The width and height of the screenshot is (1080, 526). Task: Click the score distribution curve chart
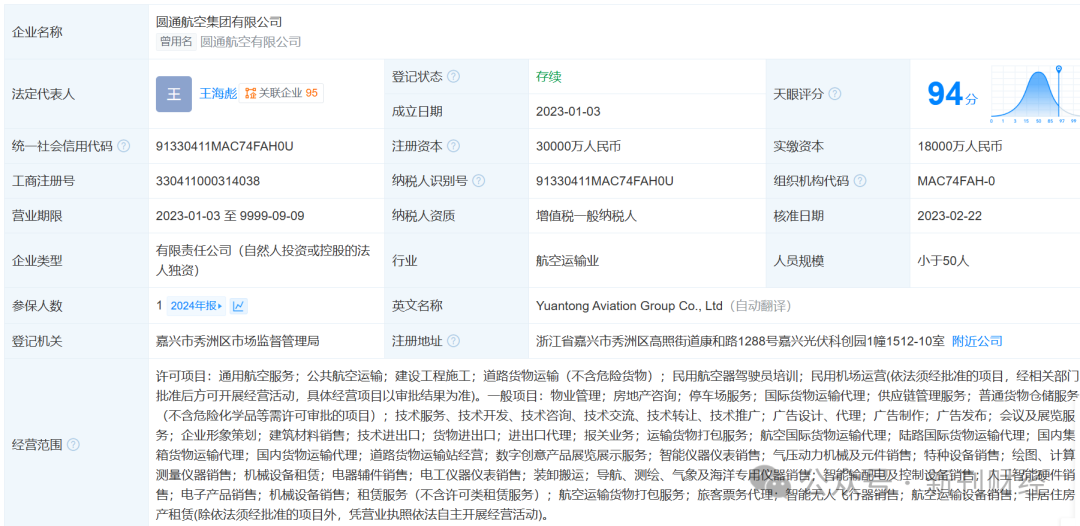1035,94
